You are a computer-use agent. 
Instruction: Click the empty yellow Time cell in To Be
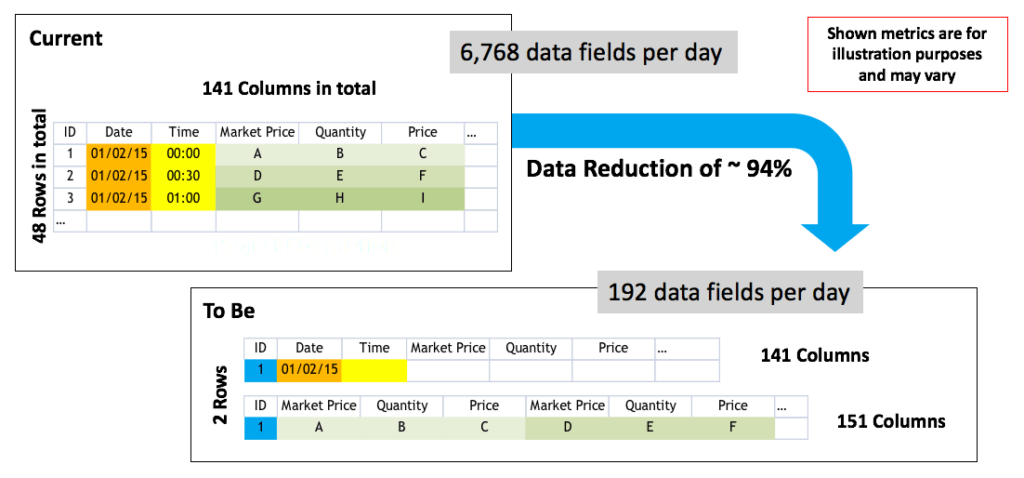tap(374, 370)
